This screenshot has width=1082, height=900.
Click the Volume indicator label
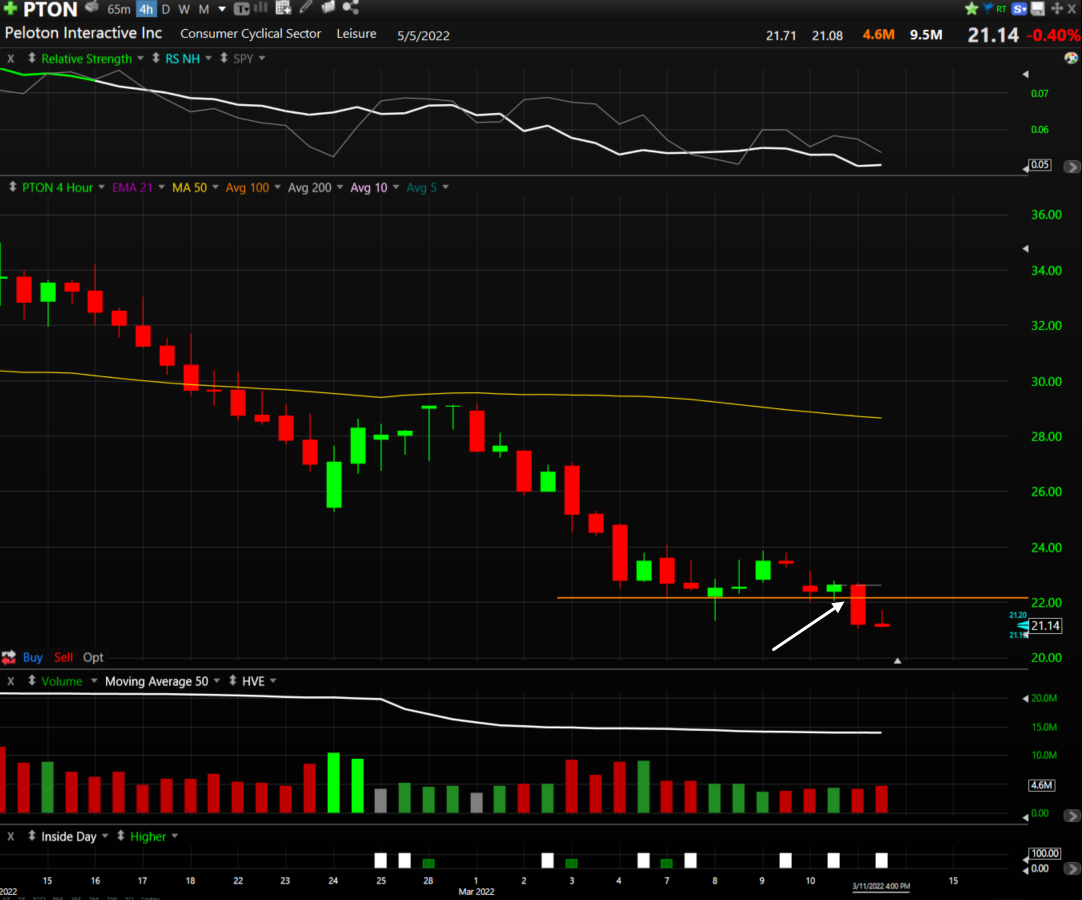[61, 681]
